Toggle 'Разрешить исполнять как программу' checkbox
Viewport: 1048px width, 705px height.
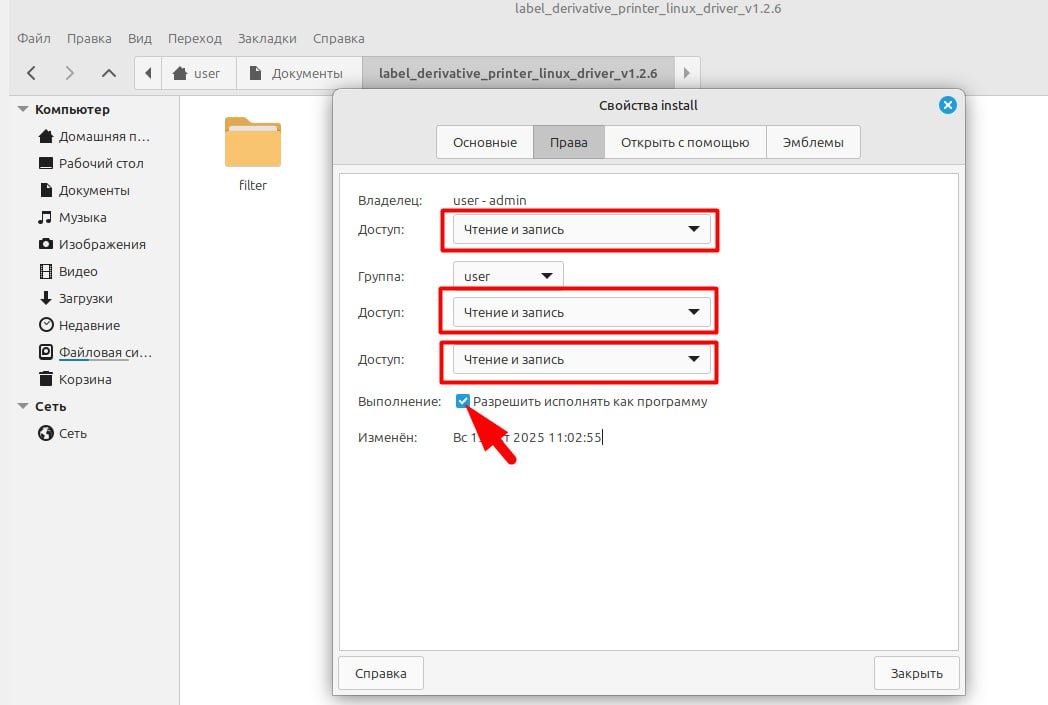[x=463, y=401]
